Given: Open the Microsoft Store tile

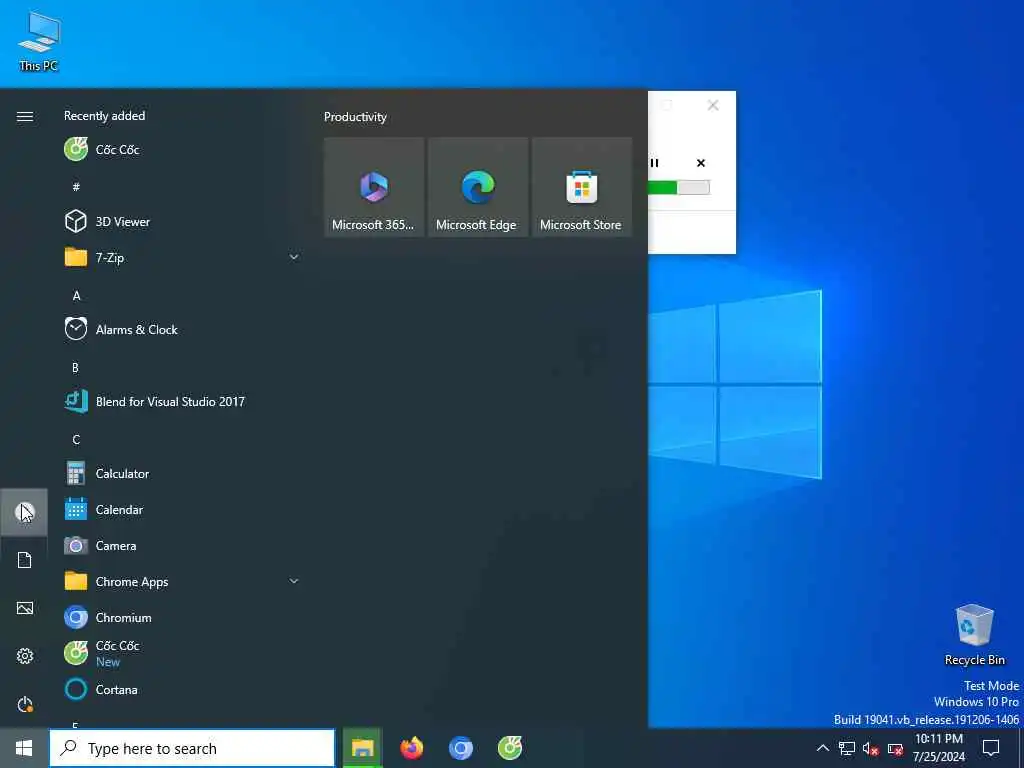Looking at the screenshot, I should [582, 187].
